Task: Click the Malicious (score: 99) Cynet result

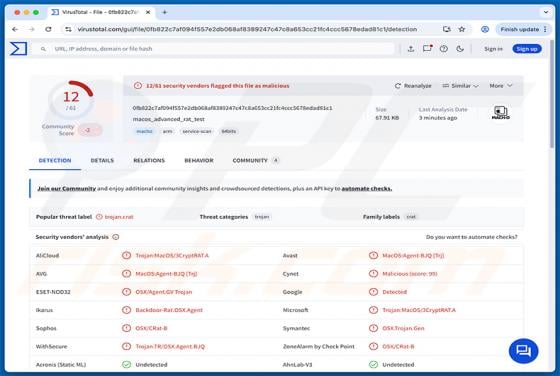Action: tap(410, 274)
